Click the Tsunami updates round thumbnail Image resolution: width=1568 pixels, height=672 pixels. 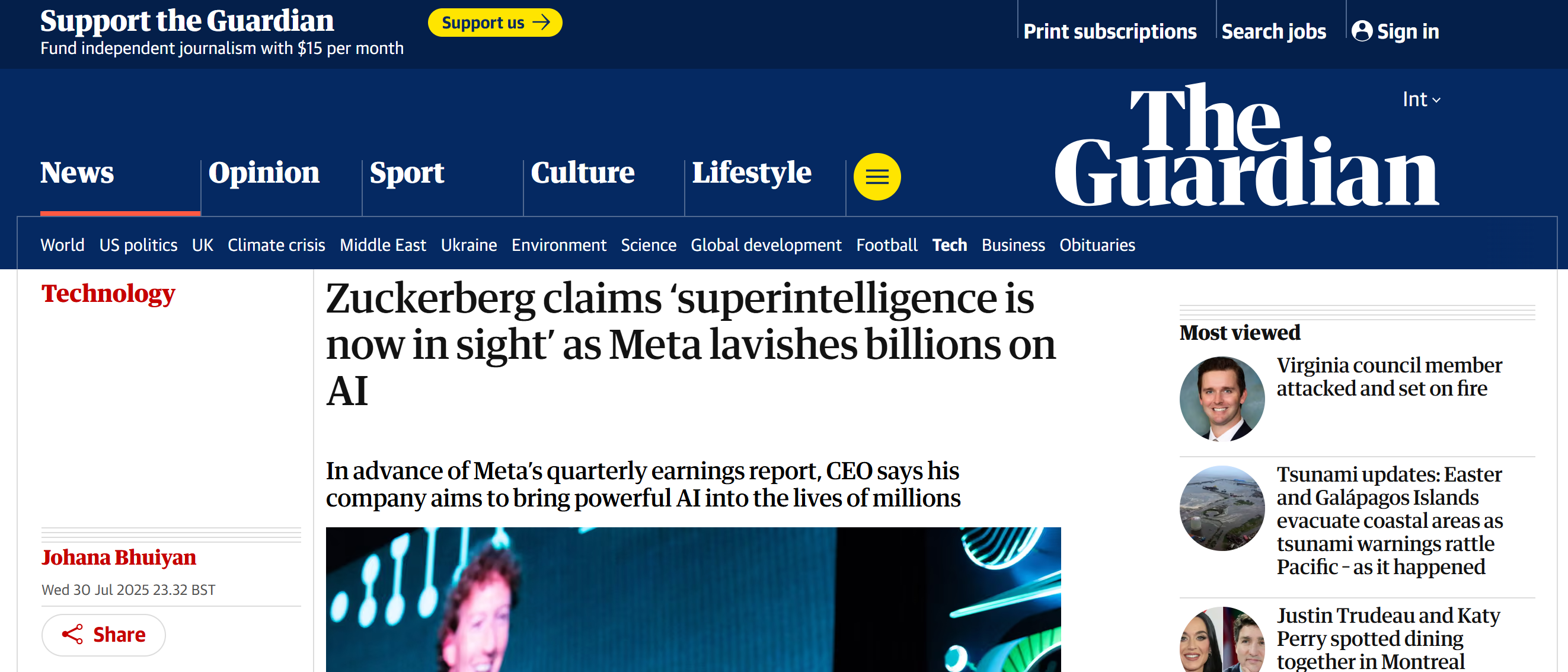coord(1221,508)
